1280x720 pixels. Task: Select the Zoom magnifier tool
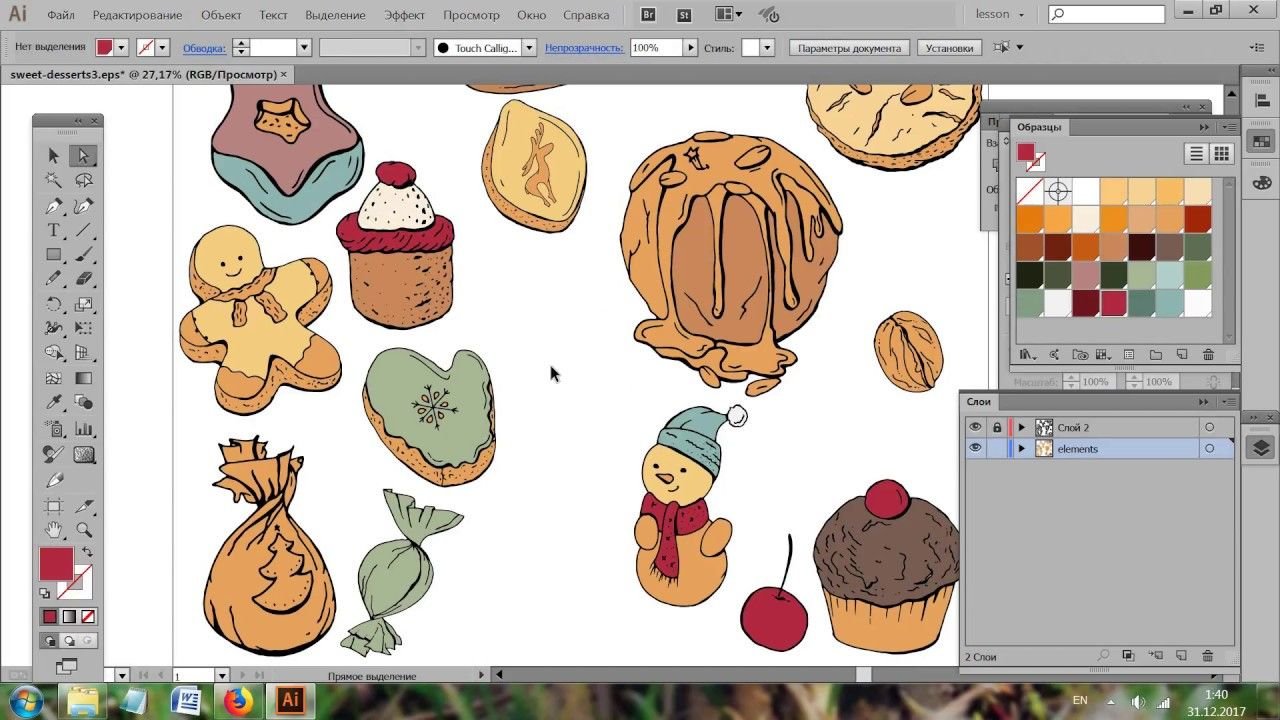(84, 530)
